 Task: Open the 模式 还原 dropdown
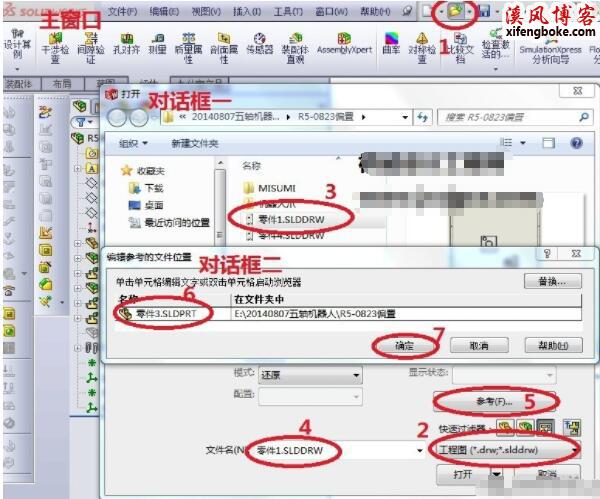pyautogui.click(x=310, y=375)
